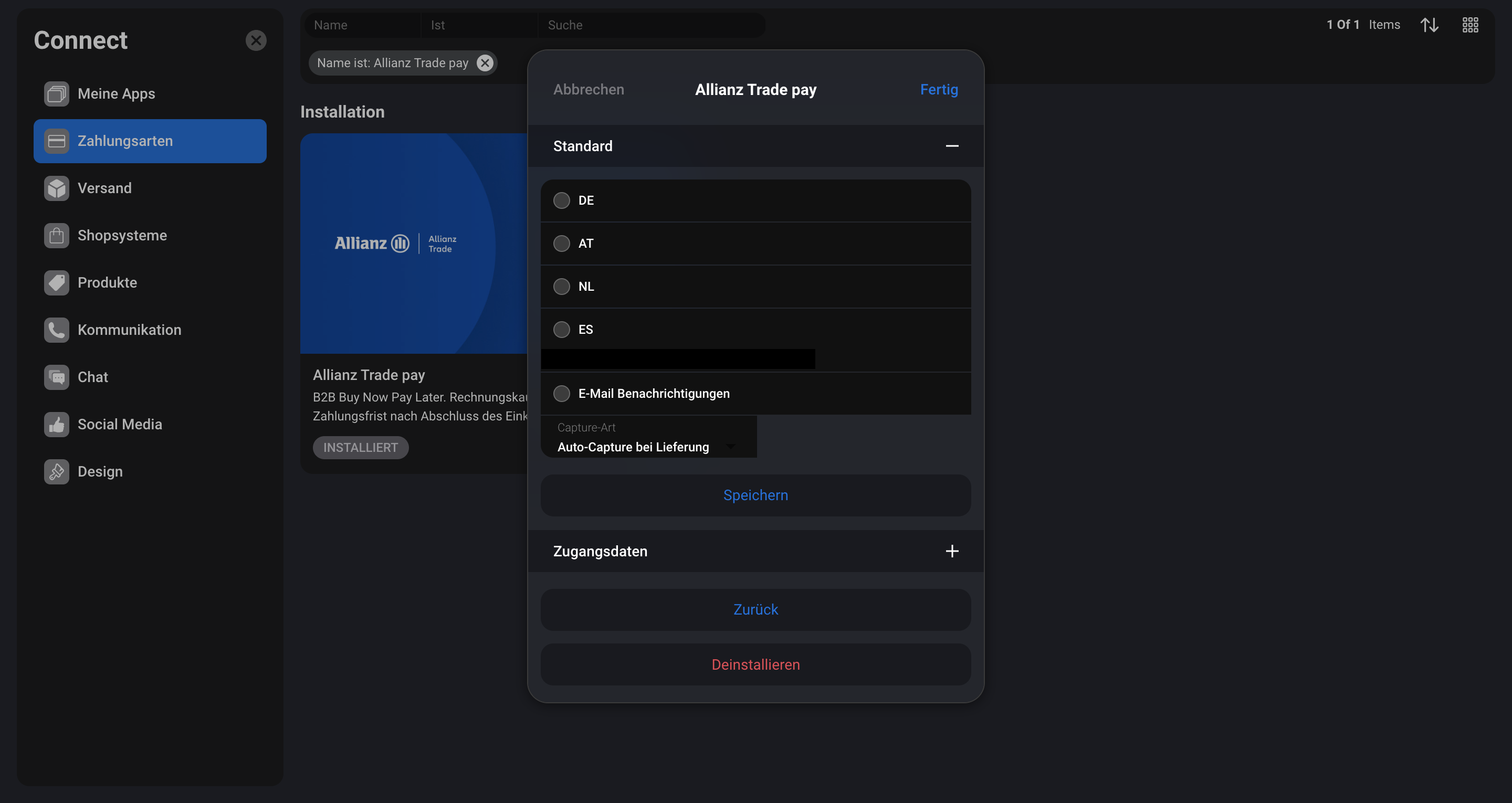Click the Deinstallieren button
Screen dimensions: 1512x803
point(755,664)
